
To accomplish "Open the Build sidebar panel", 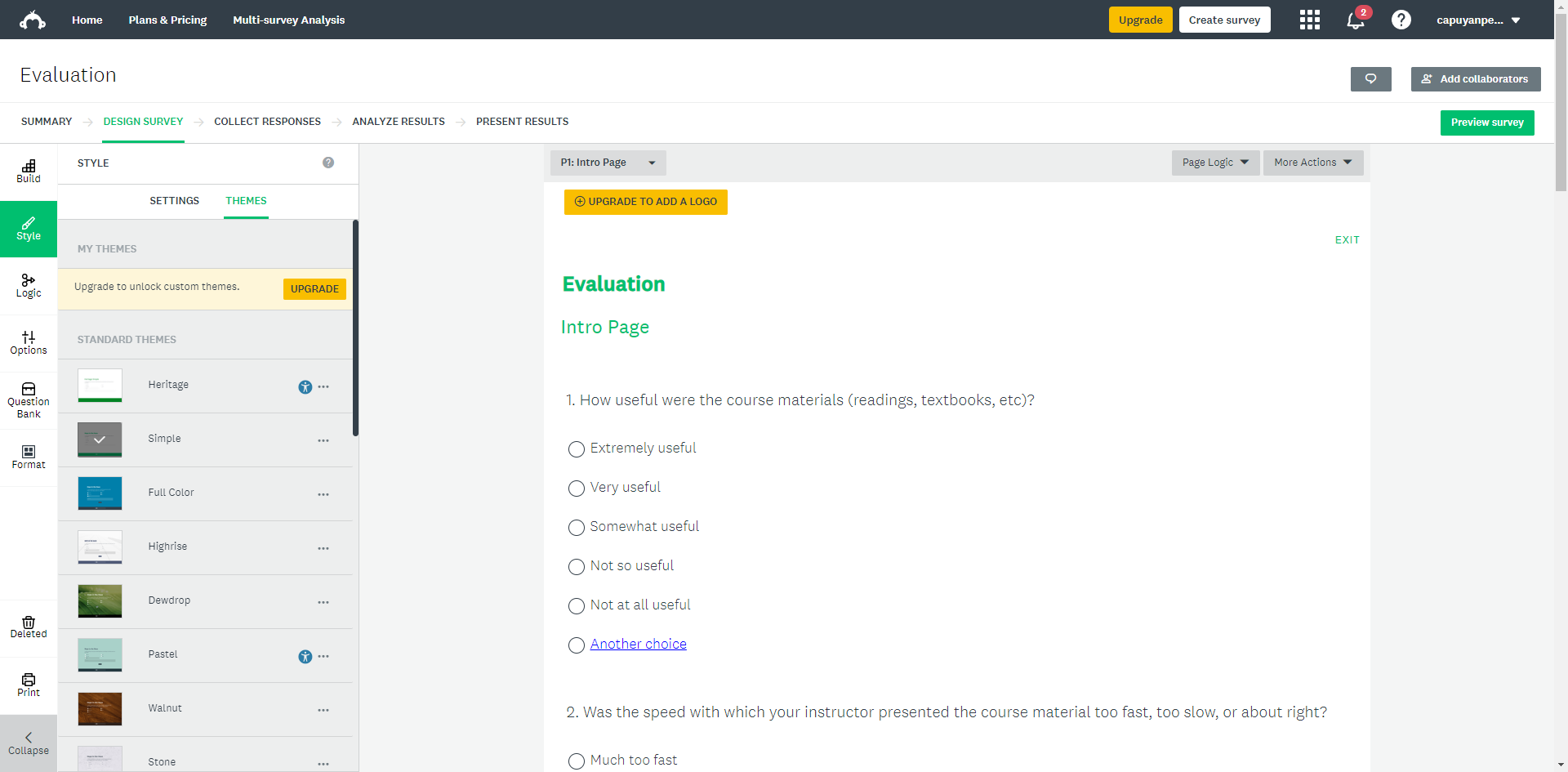I will (29, 172).
